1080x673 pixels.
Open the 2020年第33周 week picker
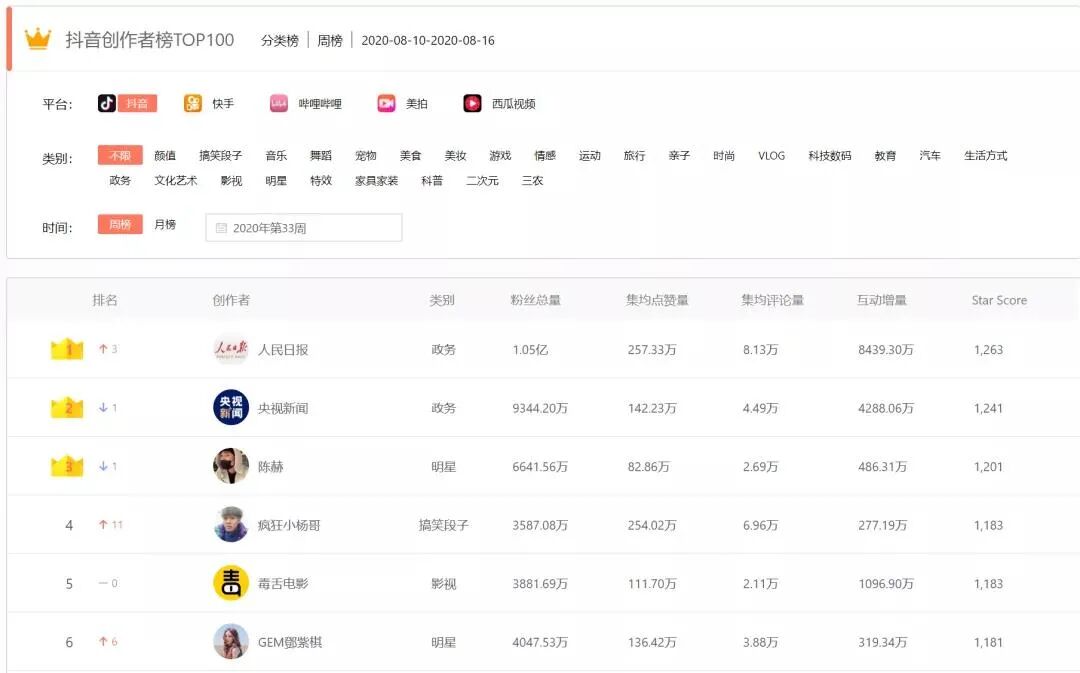pyautogui.click(x=304, y=228)
